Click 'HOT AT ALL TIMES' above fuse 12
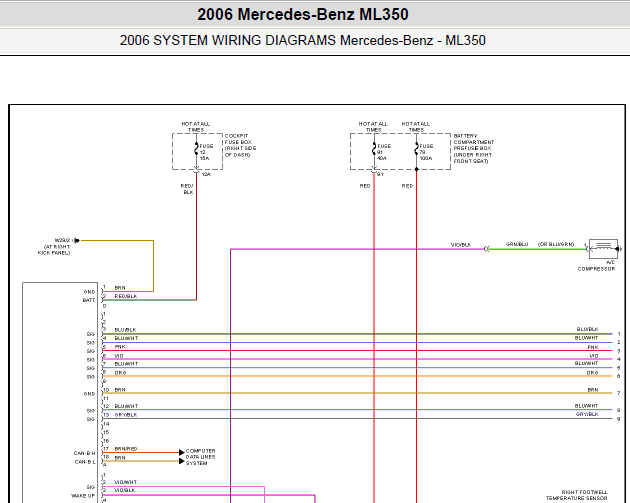The height and width of the screenshot is (503, 630). [x=196, y=127]
